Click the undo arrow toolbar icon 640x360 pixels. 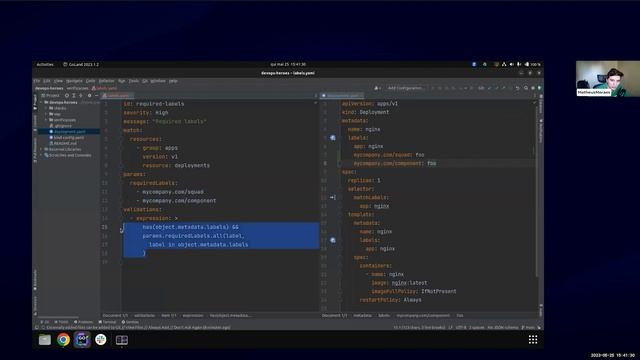pyautogui.click(x=518, y=88)
